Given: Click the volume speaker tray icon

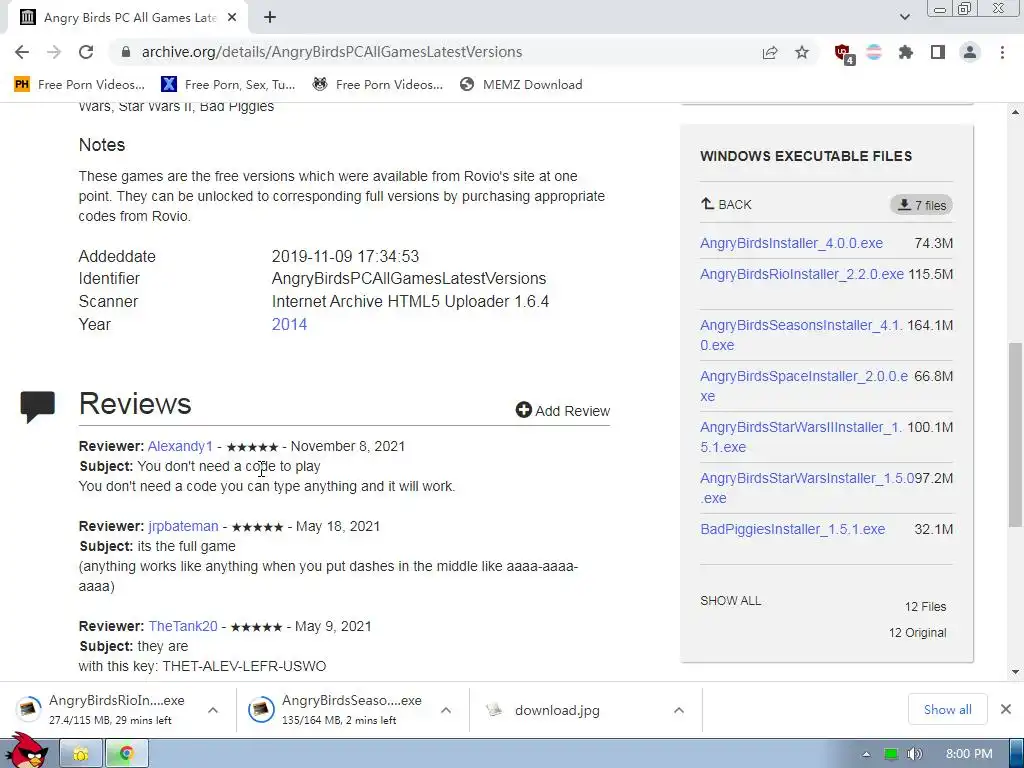Looking at the screenshot, I should tap(914, 754).
